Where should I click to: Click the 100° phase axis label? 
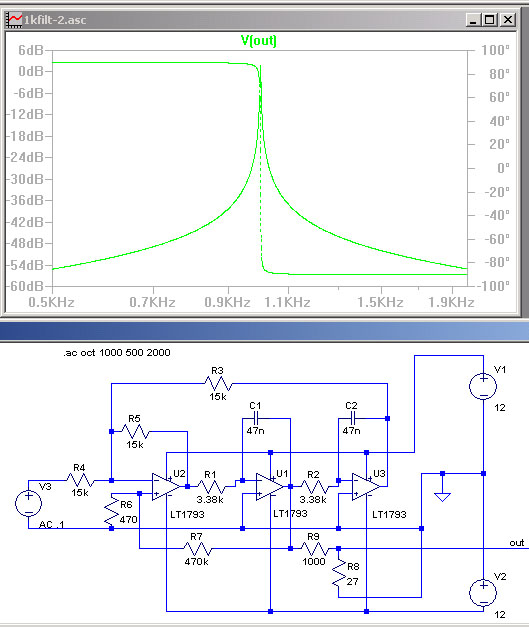coord(495,50)
